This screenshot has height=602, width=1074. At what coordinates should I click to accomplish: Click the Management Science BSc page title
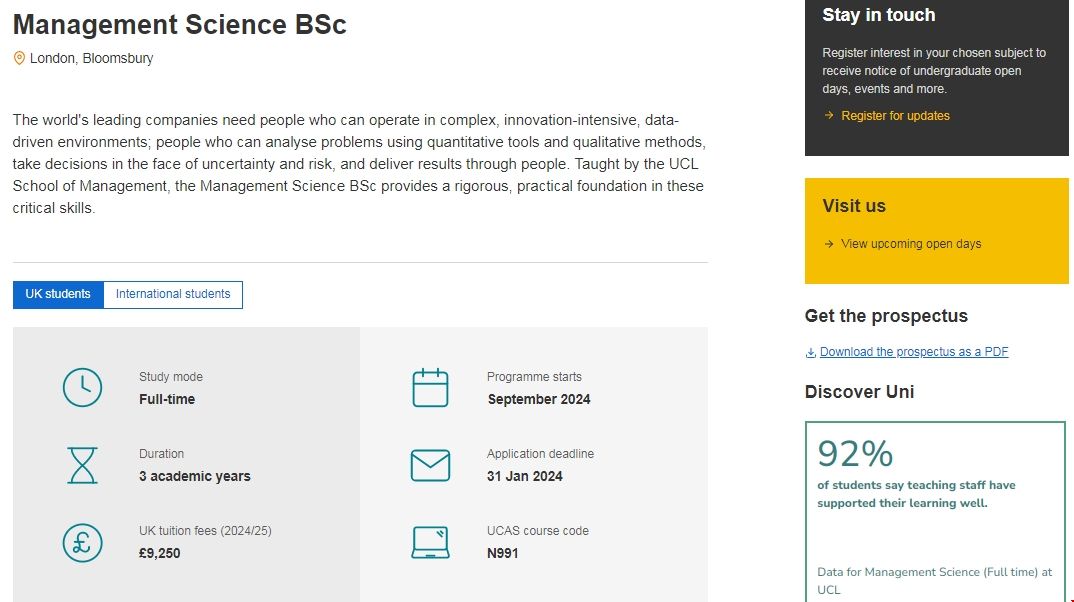(x=180, y=24)
